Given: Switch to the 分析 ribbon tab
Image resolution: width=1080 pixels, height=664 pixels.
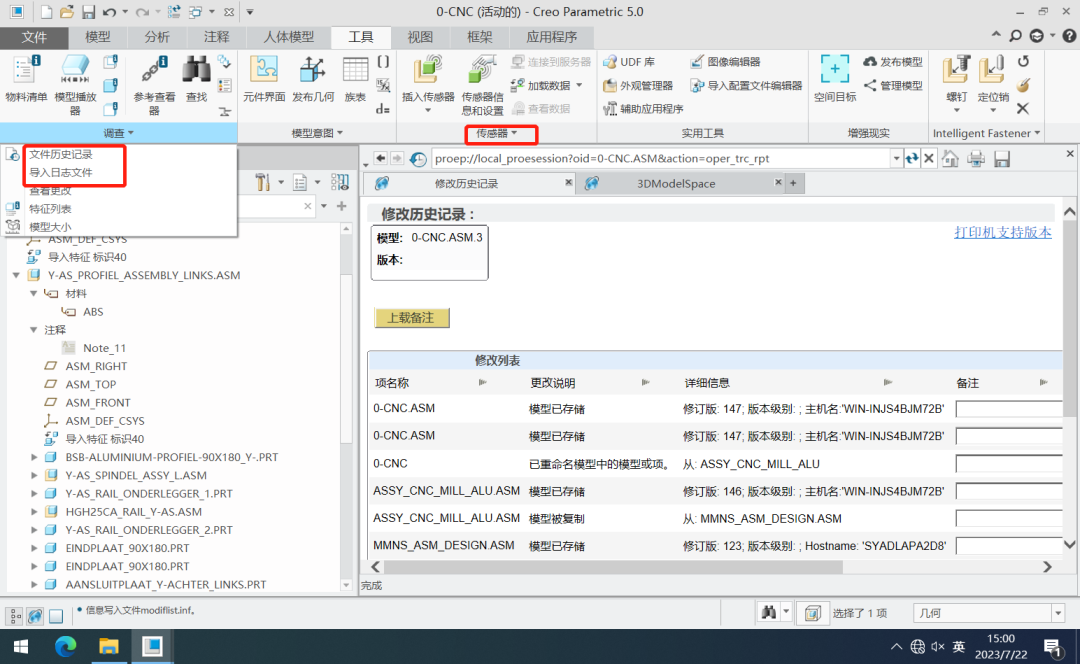Looking at the screenshot, I should 157,38.
